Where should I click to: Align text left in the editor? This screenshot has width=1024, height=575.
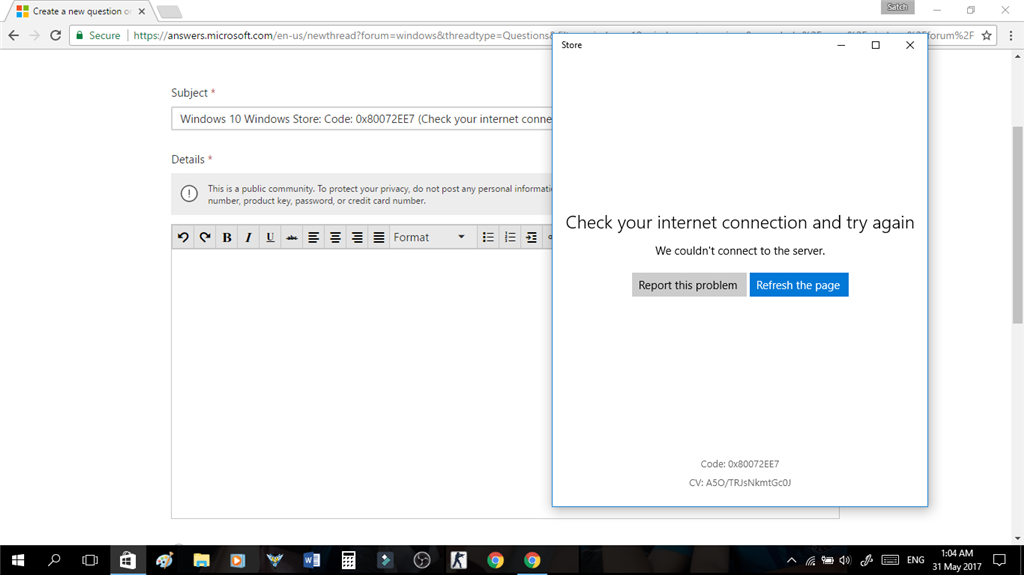[x=313, y=237]
